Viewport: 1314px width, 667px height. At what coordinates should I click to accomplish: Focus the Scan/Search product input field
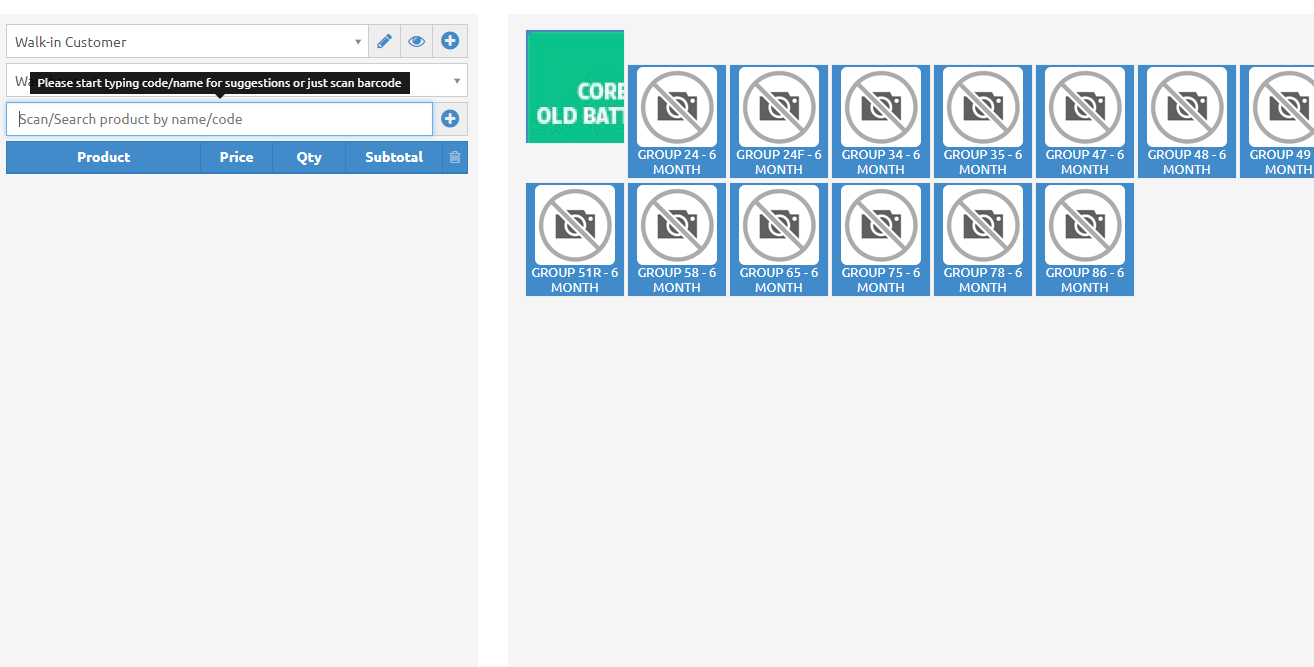point(220,119)
